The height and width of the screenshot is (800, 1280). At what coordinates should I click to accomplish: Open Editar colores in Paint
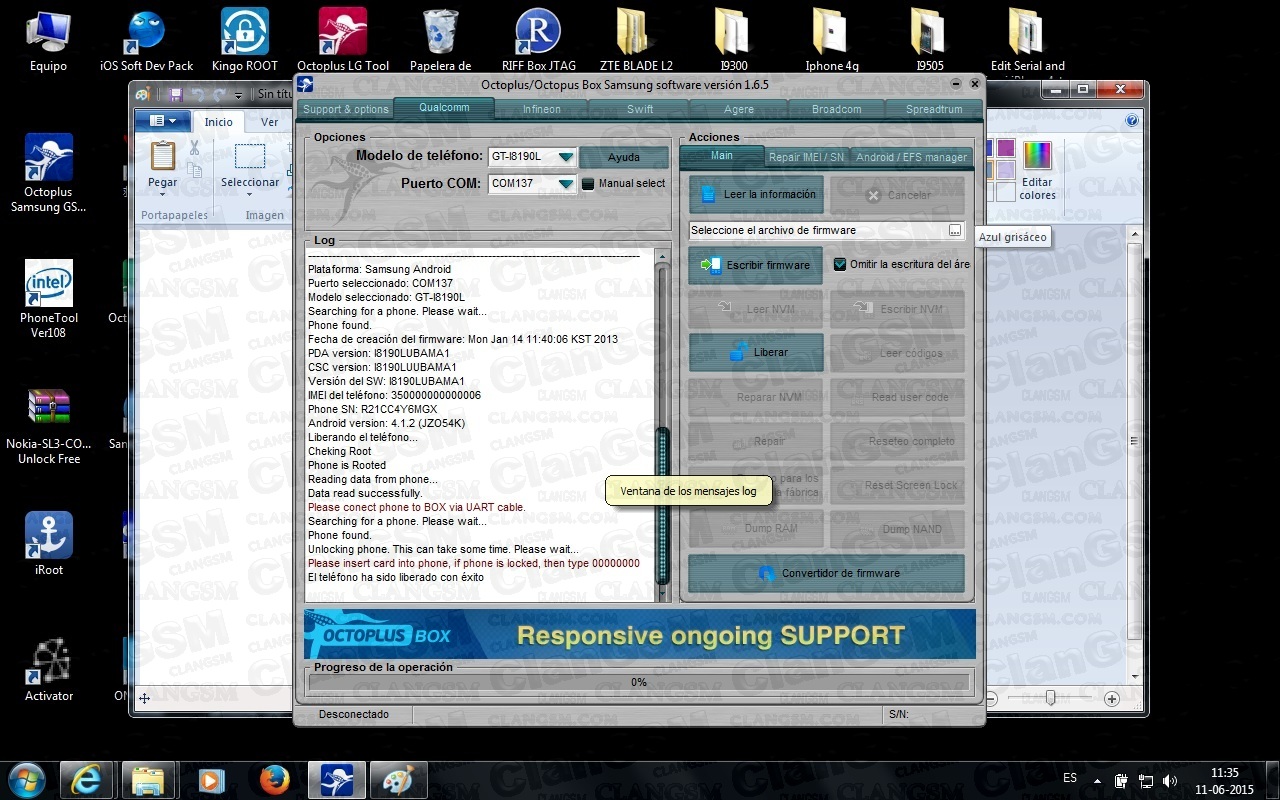tap(1037, 171)
